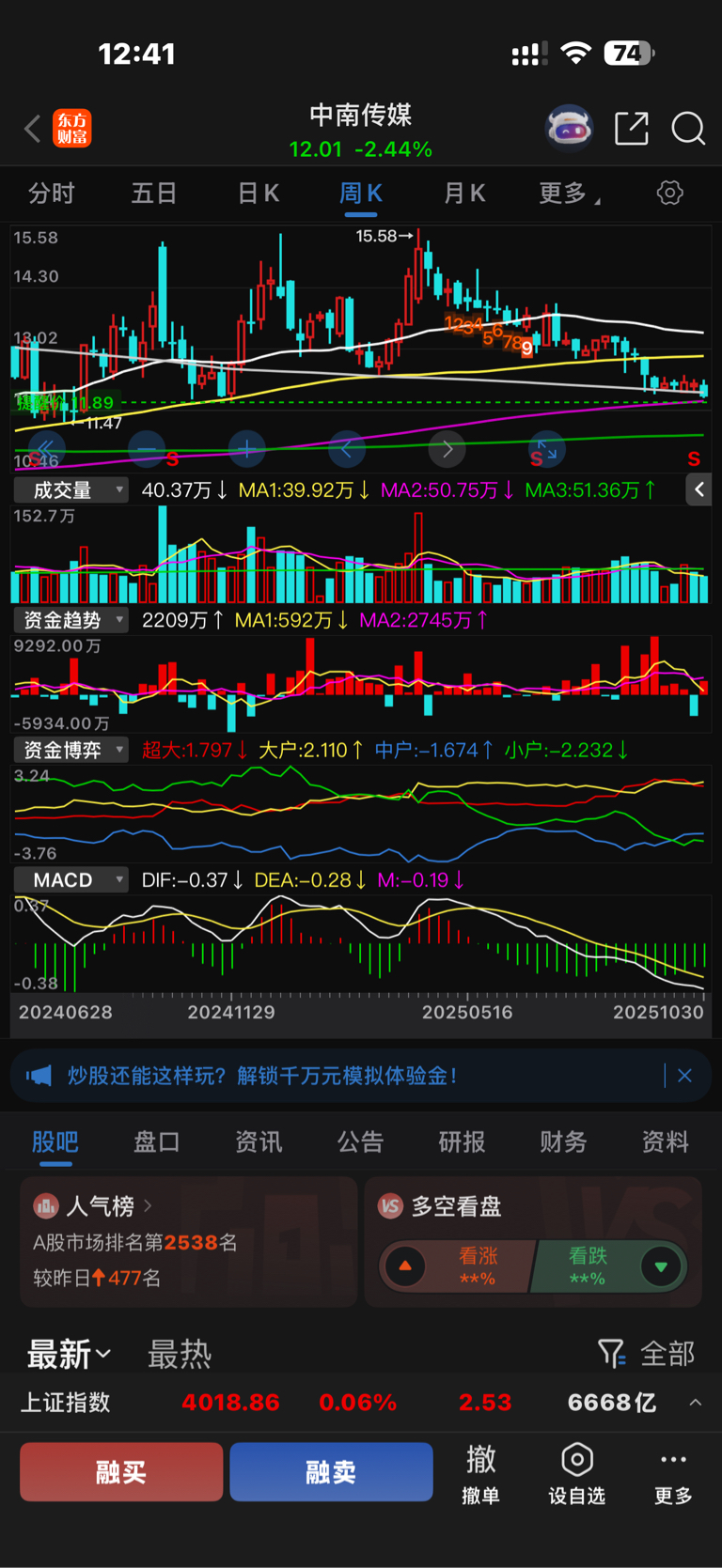This screenshot has width=722, height=1568.
Task: Open the 资讯 tab
Action: pos(259,1142)
